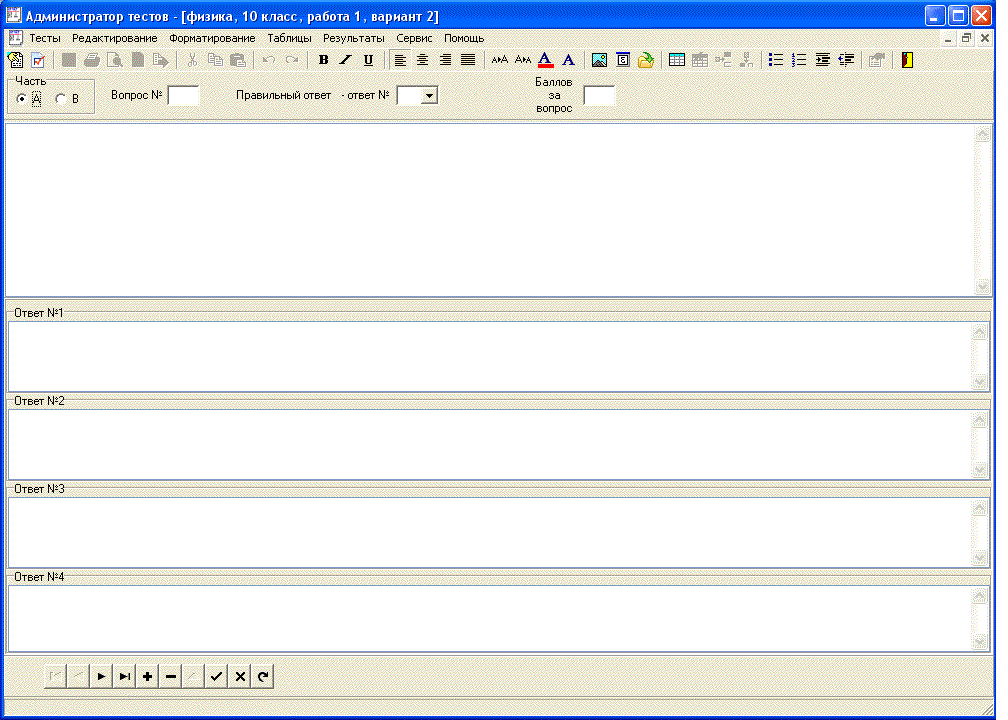Open the Сервис menu
The width and height of the screenshot is (1008, 720).
tap(414, 38)
